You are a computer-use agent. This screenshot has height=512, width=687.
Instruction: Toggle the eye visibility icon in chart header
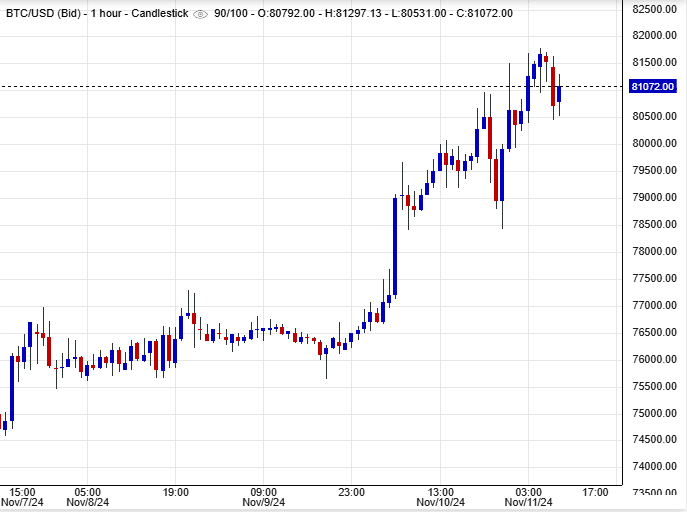tap(200, 13)
